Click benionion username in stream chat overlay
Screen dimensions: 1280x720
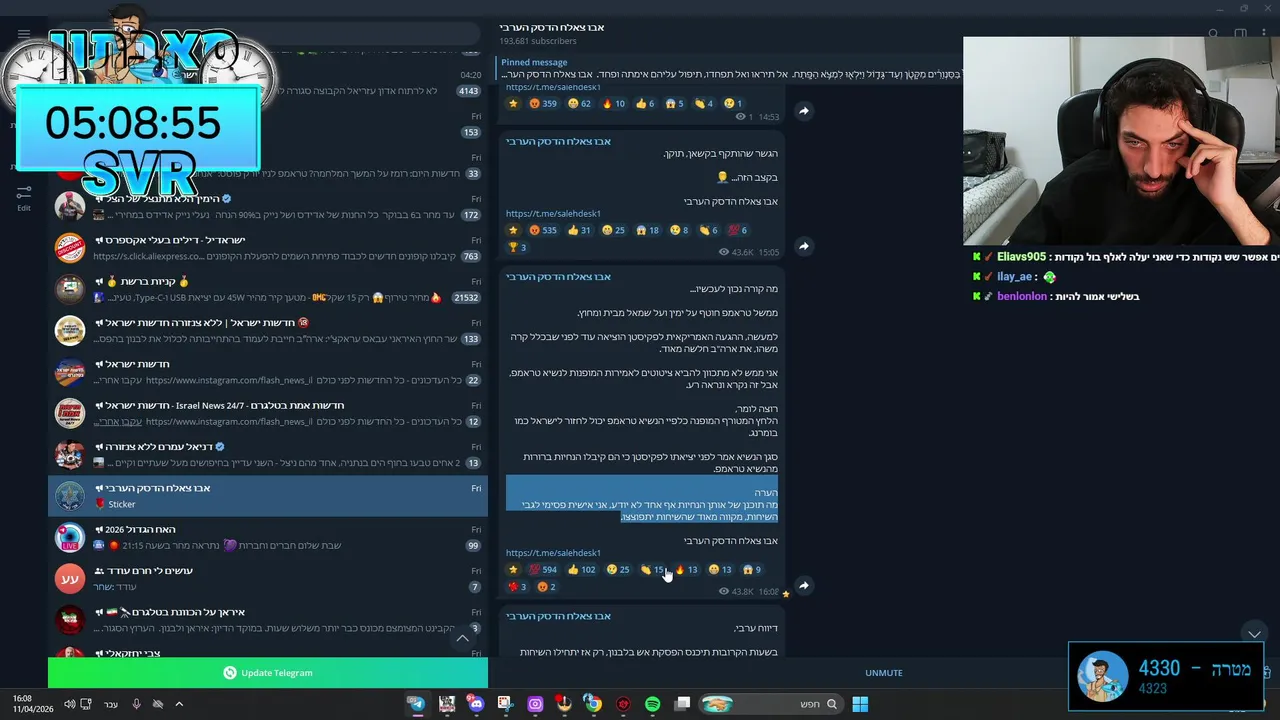pyautogui.click(x=1022, y=296)
